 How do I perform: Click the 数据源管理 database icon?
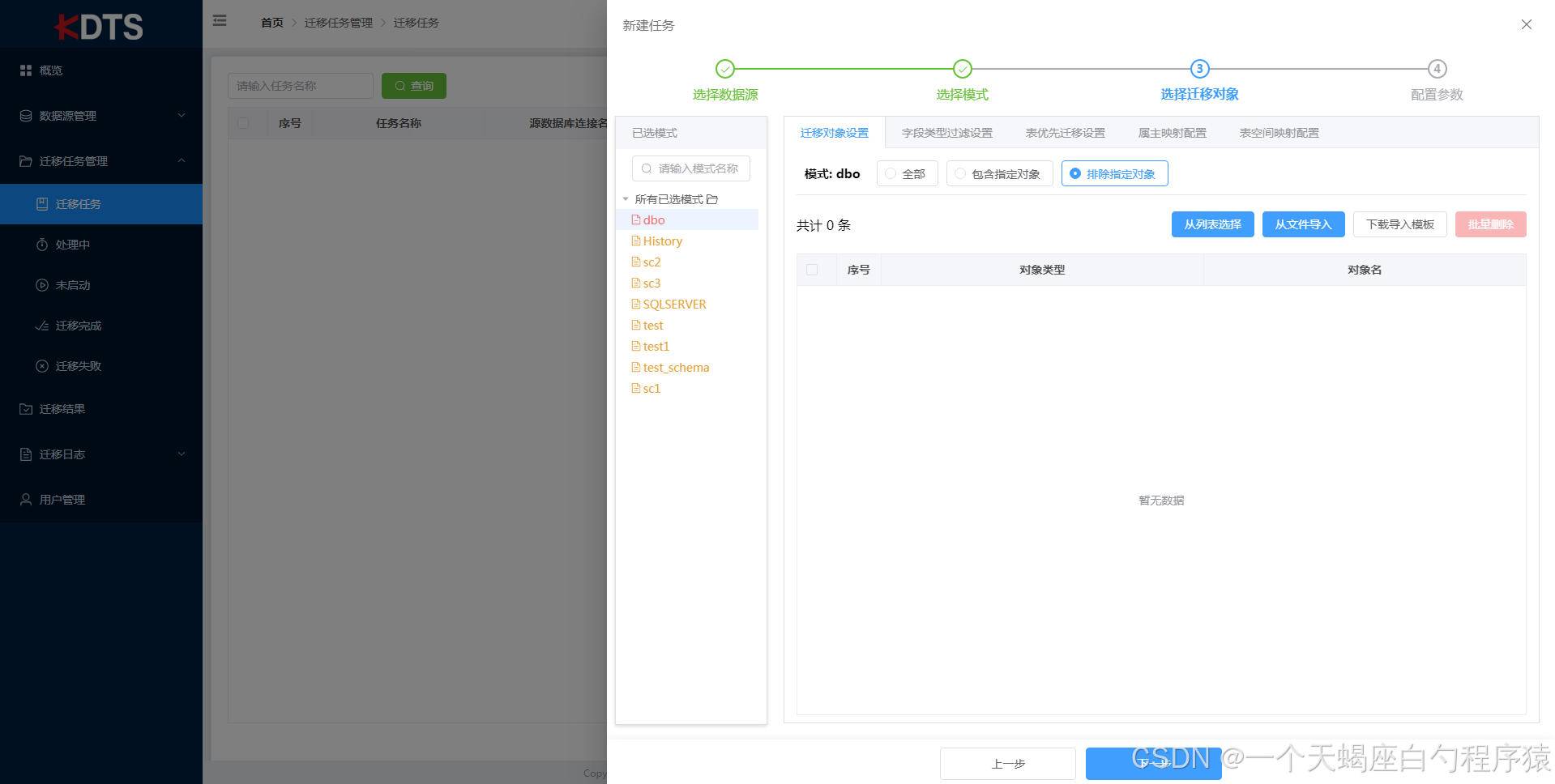(26, 116)
